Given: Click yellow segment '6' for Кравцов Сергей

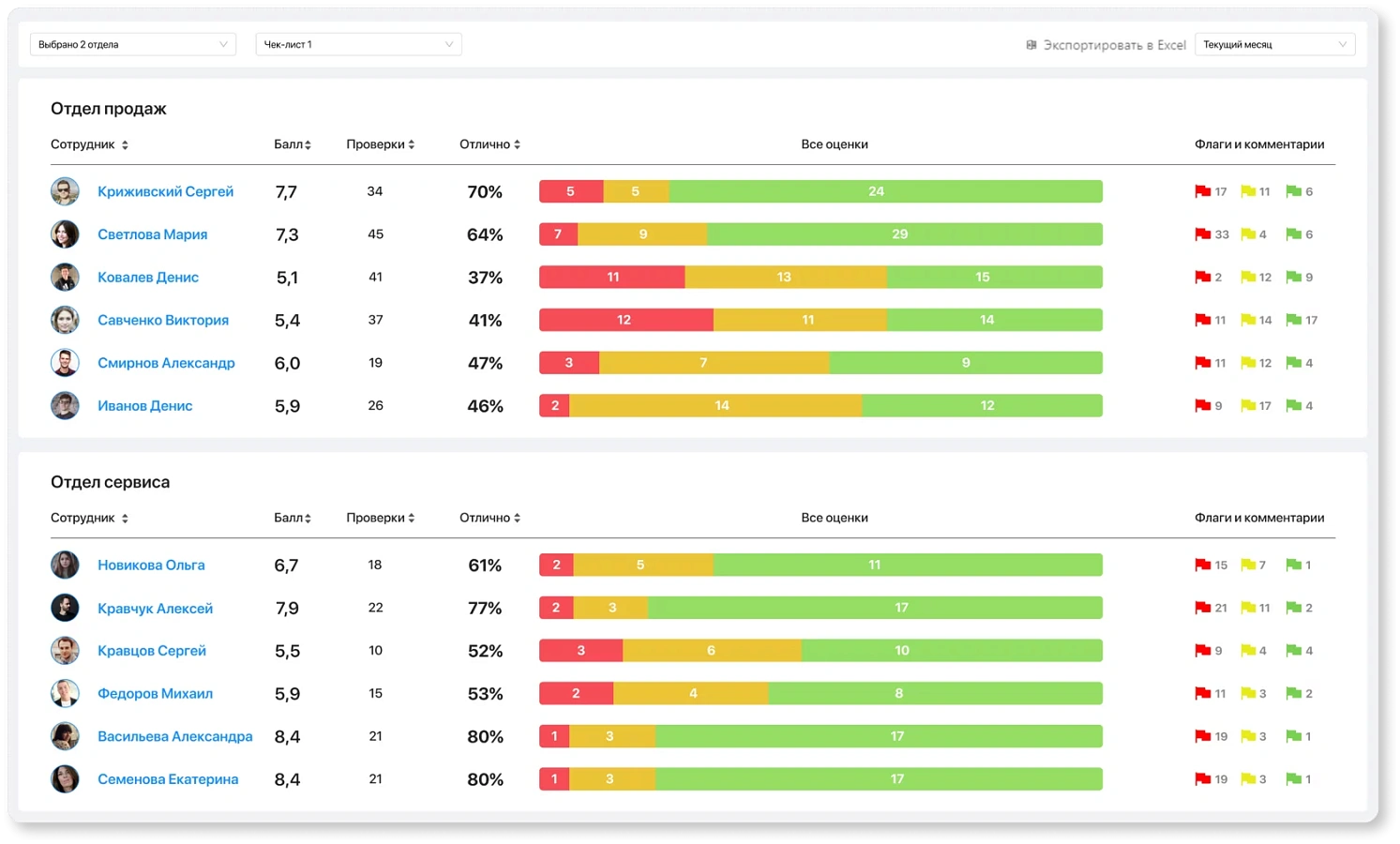Looking at the screenshot, I should 712,651.
